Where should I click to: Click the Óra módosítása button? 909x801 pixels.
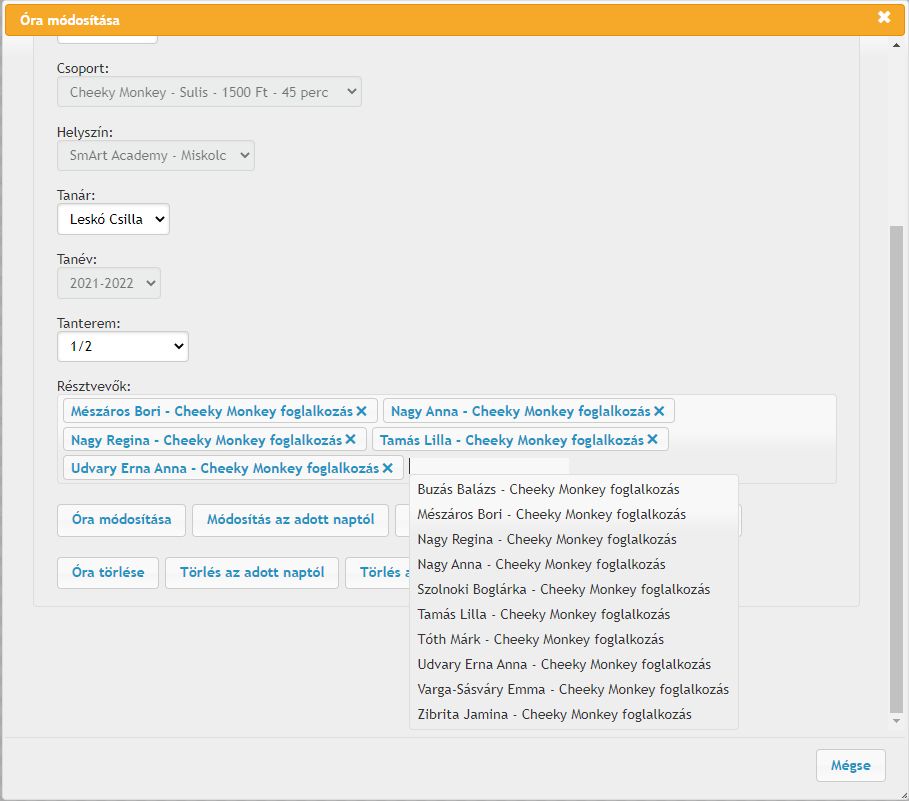122,520
